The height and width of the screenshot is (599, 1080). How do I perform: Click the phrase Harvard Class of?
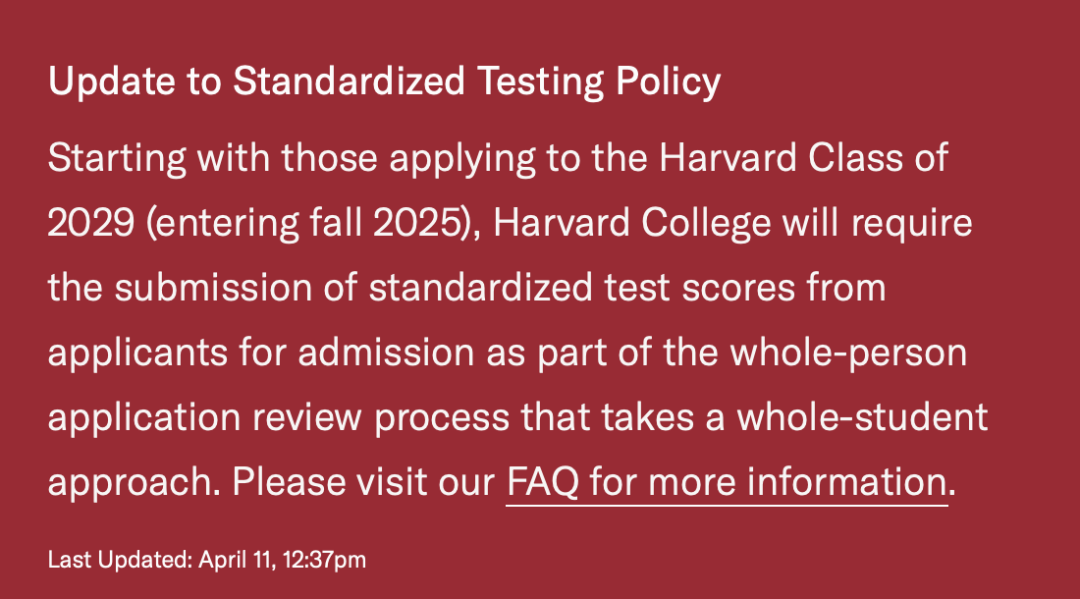coord(804,158)
